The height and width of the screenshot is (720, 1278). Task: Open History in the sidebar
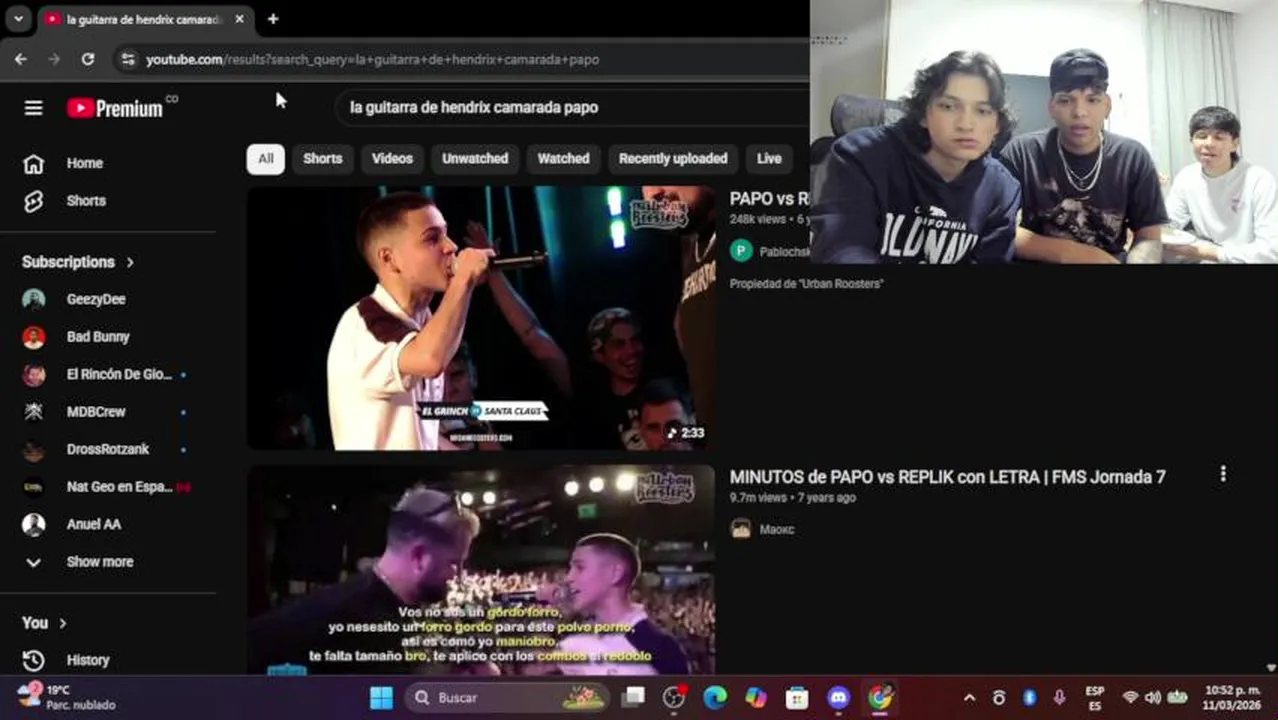(88, 660)
